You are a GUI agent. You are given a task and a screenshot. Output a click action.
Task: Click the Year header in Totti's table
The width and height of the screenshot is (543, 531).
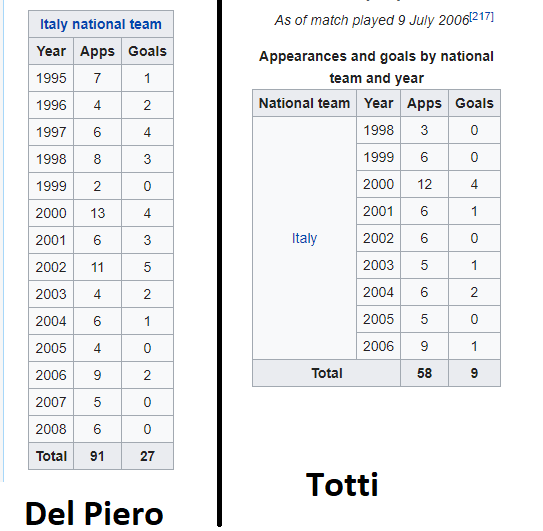coord(379,103)
